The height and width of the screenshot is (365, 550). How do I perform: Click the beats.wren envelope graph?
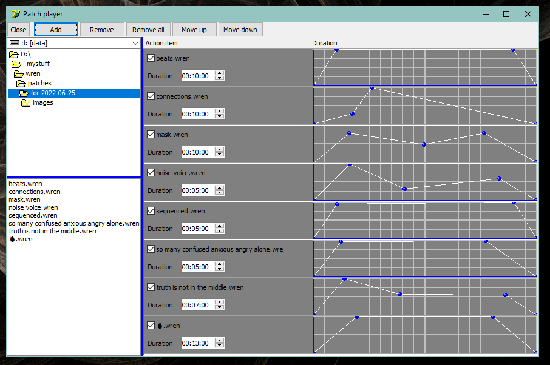click(x=425, y=67)
